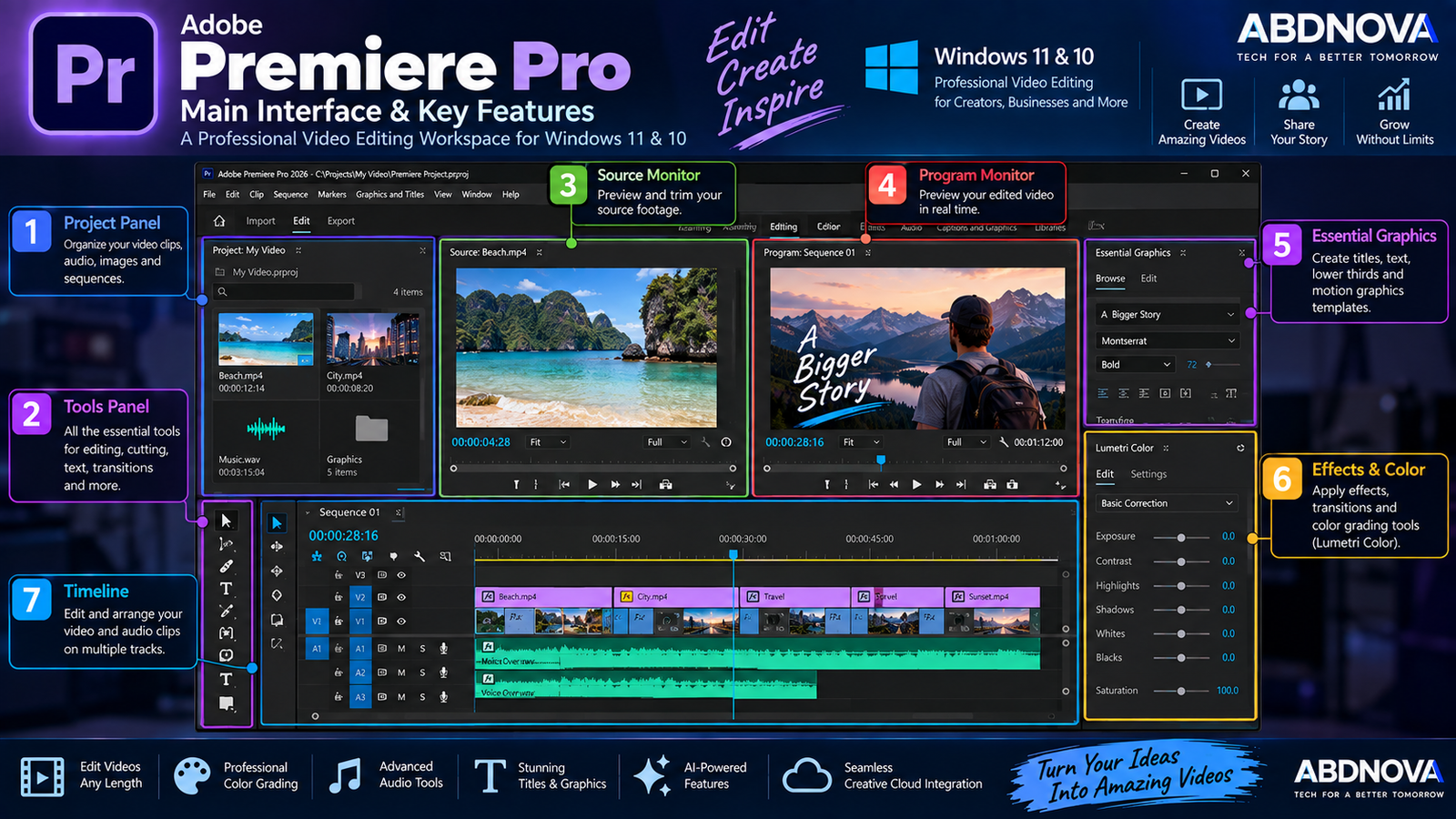Image resolution: width=1456 pixels, height=819 pixels.
Task: Open Source Monitor Full resolution dropdown
Action: coord(668,442)
